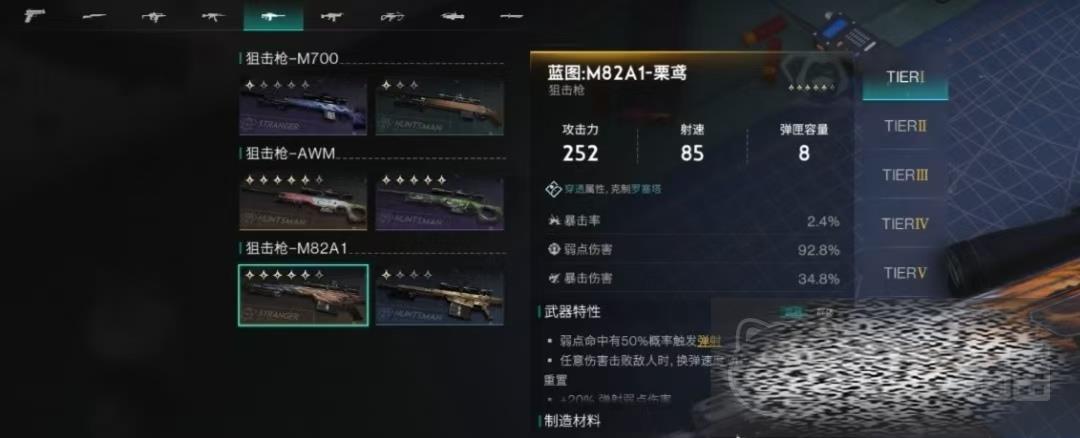Select the shotgun weapon category icon
This screenshot has width=1080, height=438.
(94, 16)
